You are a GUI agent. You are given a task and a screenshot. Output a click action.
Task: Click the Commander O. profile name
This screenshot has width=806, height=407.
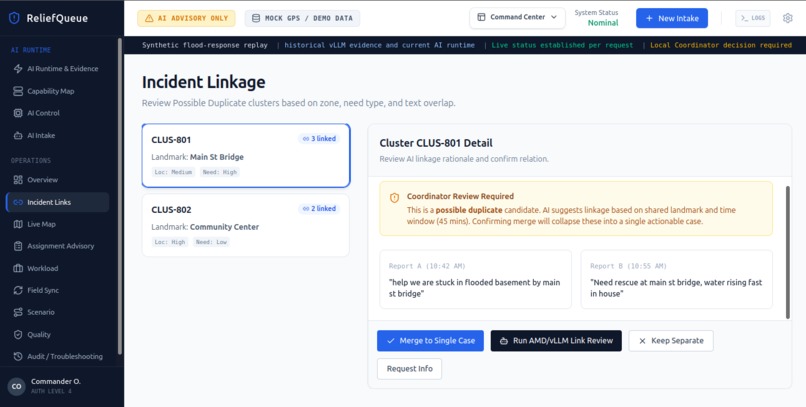56,382
